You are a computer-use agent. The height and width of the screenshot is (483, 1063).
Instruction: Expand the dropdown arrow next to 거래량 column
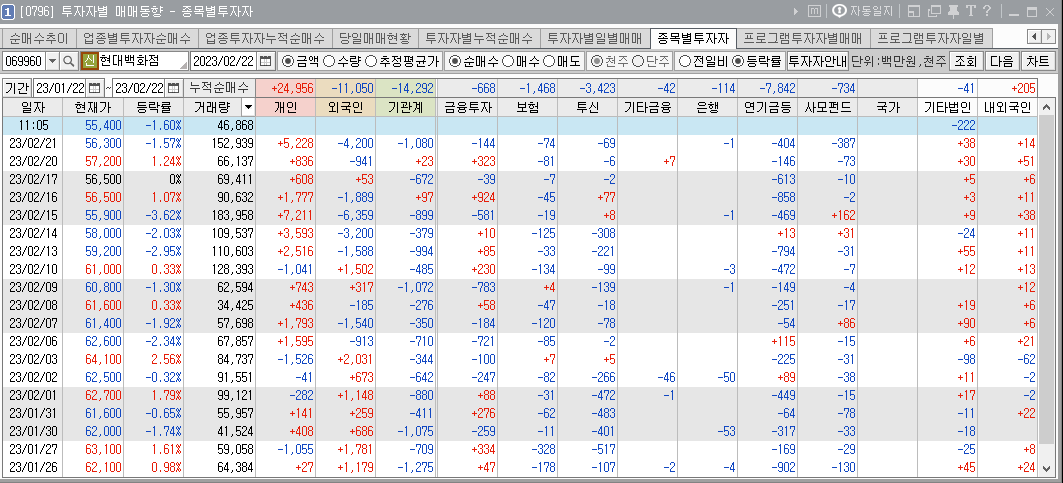coord(248,106)
